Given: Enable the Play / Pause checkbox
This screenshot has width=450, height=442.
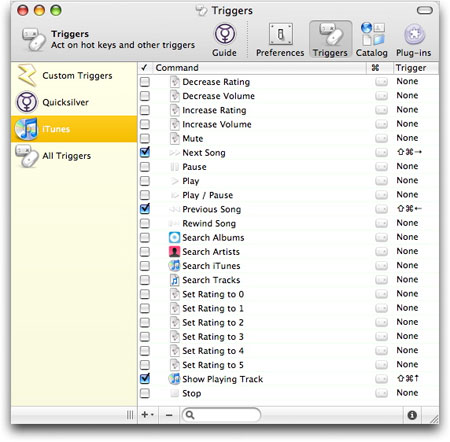Looking at the screenshot, I should (x=145, y=195).
